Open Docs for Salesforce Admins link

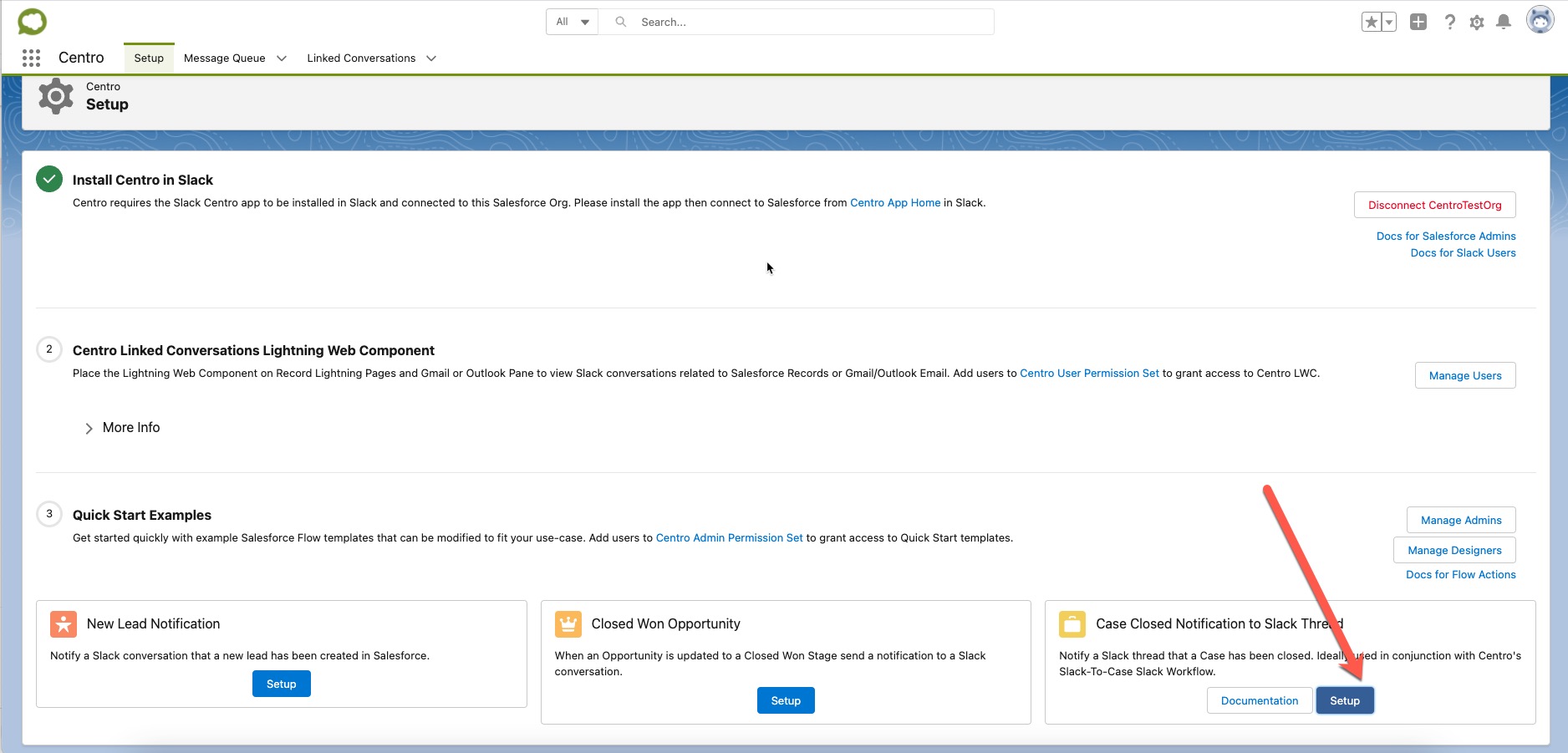(x=1446, y=237)
